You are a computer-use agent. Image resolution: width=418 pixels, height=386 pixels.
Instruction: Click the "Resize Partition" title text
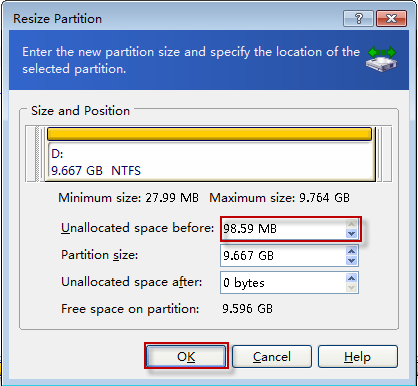(57, 19)
